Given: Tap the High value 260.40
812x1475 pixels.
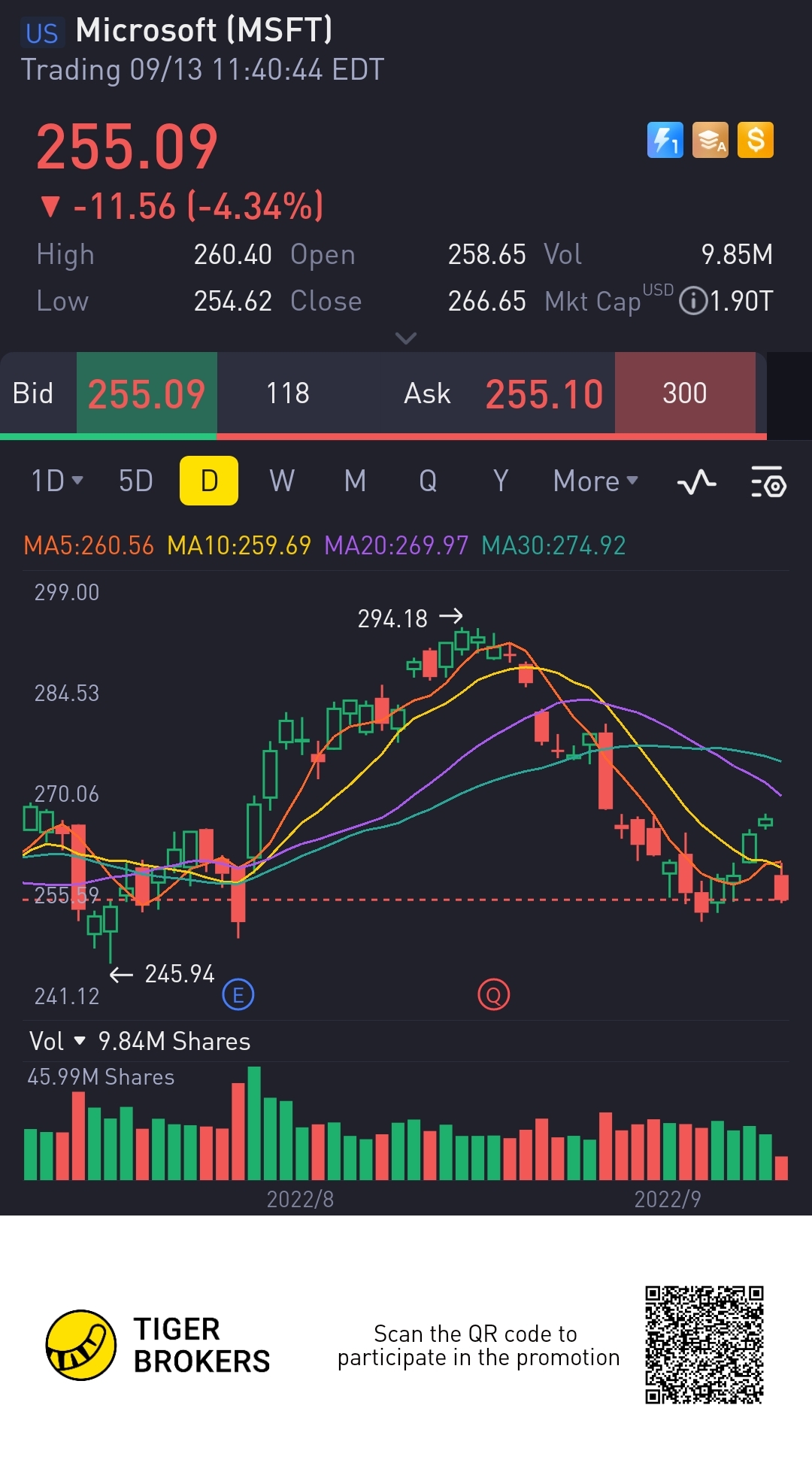Looking at the screenshot, I should (232, 255).
